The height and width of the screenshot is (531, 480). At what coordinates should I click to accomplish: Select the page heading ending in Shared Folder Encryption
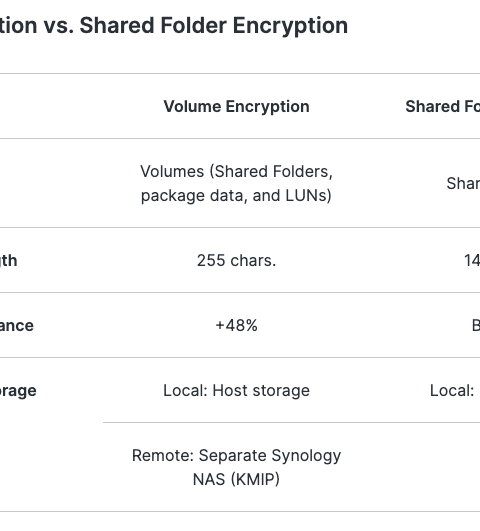click(x=174, y=26)
